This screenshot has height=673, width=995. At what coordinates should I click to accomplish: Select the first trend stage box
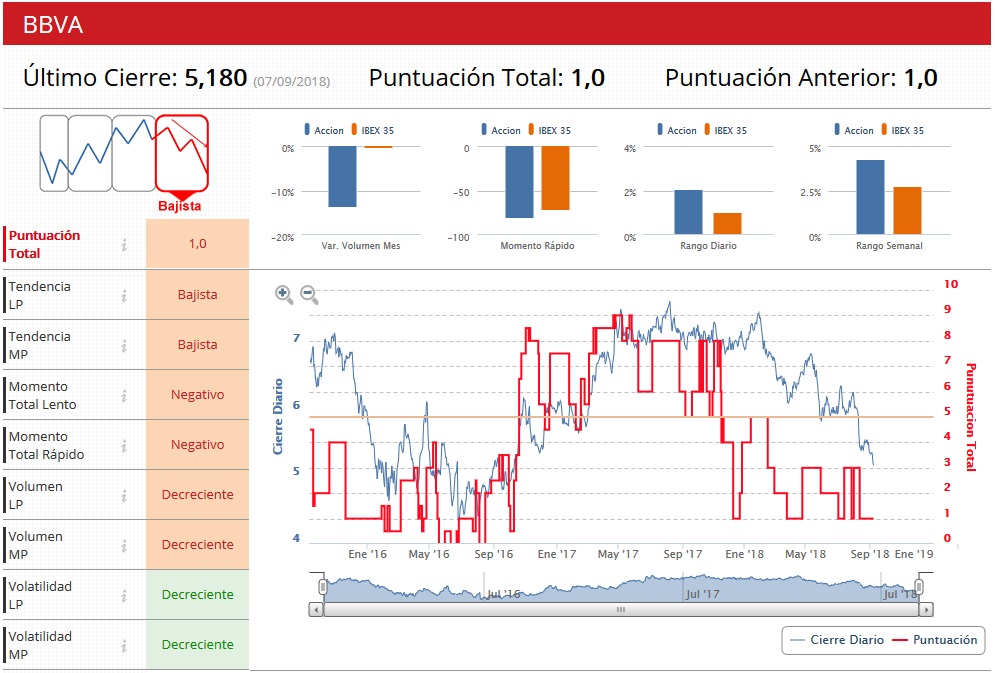pyautogui.click(x=54, y=153)
